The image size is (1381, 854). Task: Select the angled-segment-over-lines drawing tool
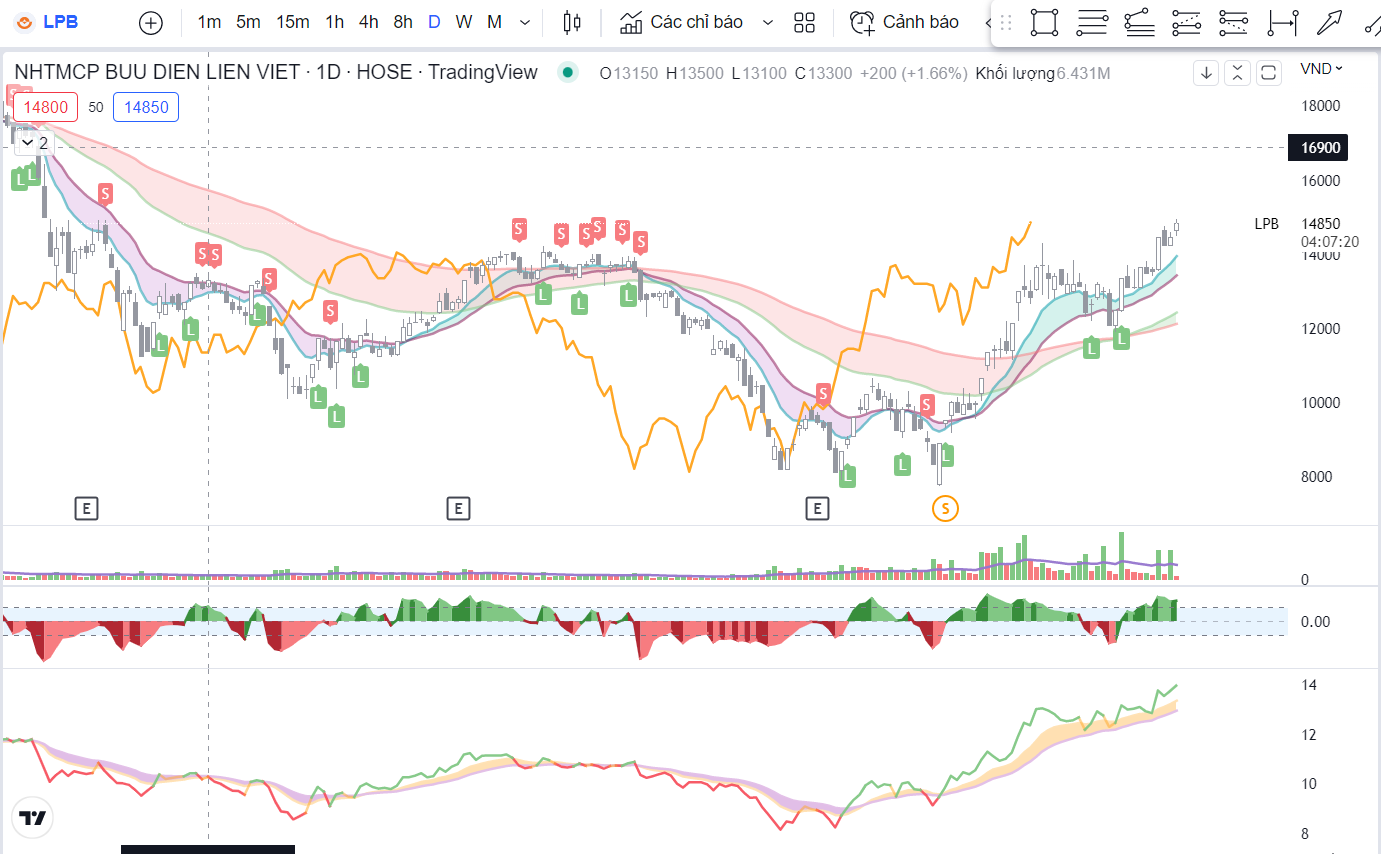pyautogui.click(x=1139, y=22)
